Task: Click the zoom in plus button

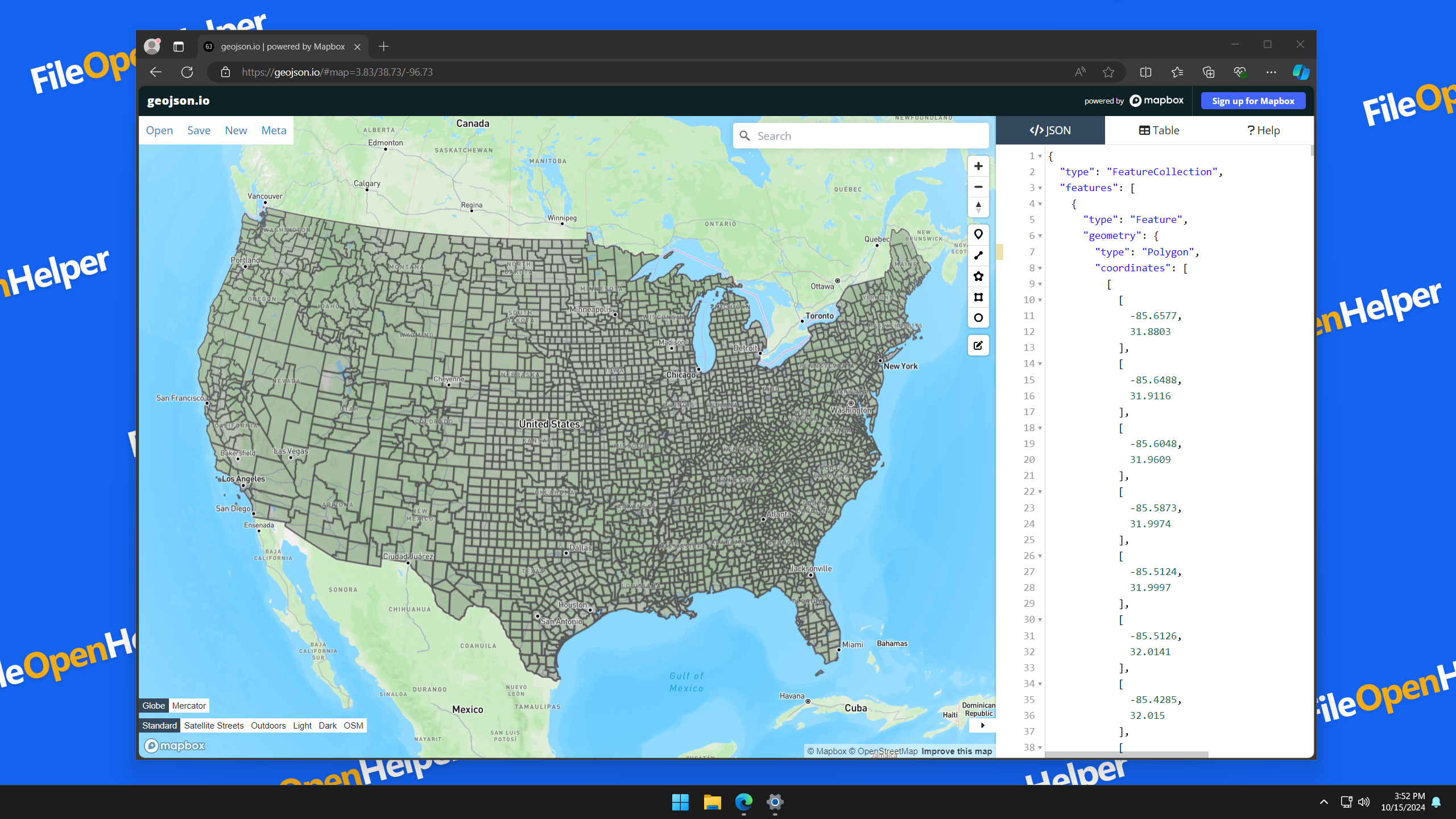Action: (978, 166)
